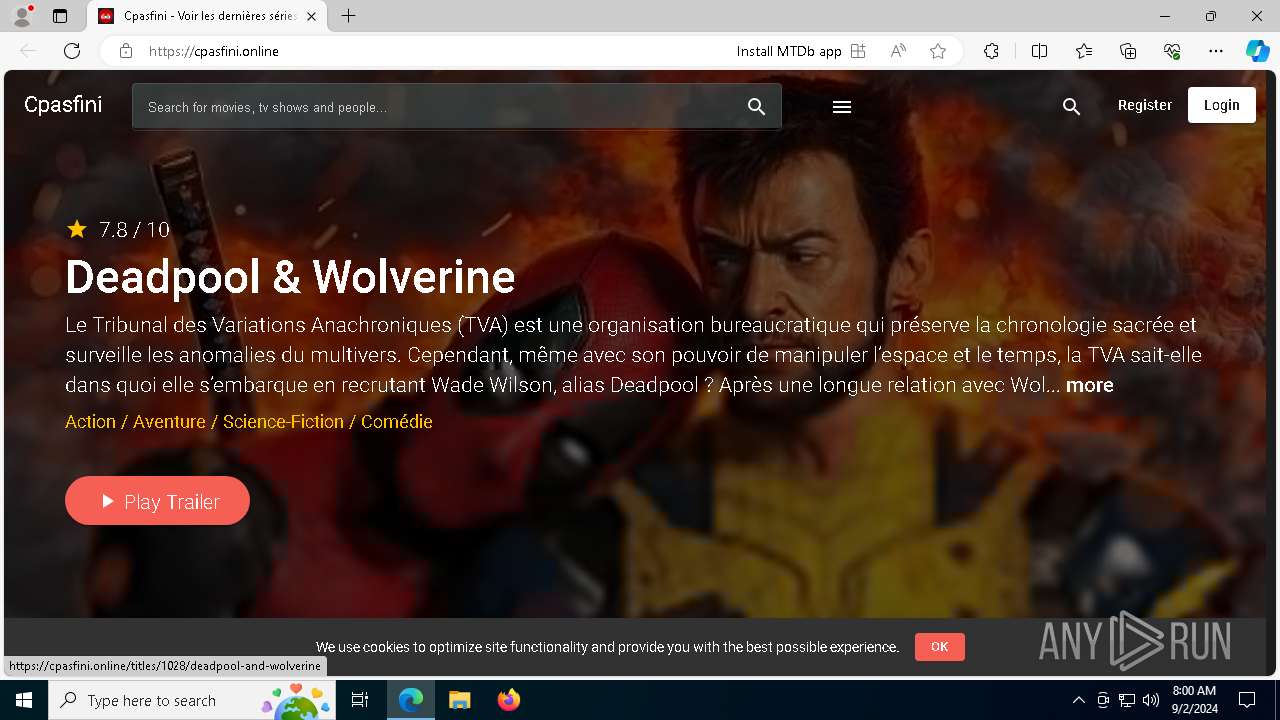View site information lock icon
The width and height of the screenshot is (1280, 720).
click(125, 51)
